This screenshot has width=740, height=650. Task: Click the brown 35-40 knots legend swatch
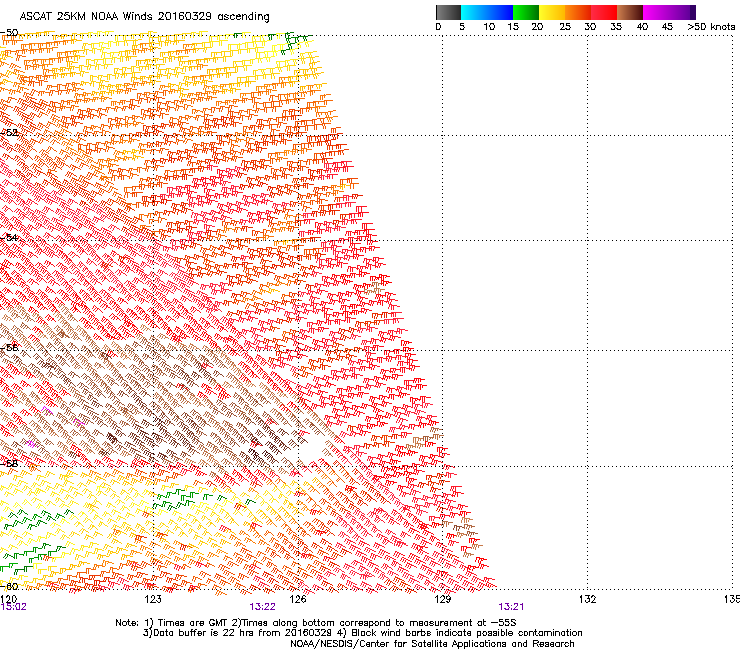pyautogui.click(x=630, y=12)
